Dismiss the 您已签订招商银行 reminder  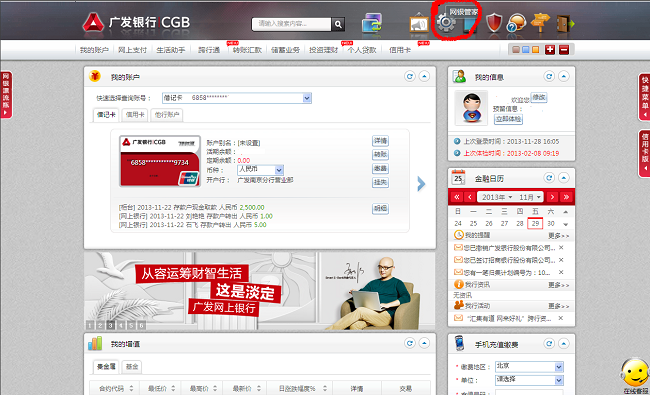click(561, 260)
